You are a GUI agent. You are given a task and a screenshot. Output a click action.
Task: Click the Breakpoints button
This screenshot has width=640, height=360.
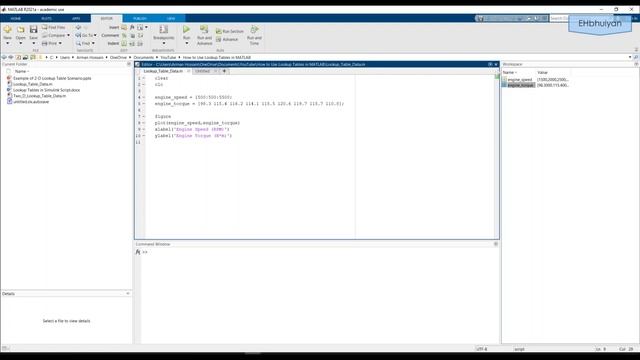pyautogui.click(x=164, y=32)
